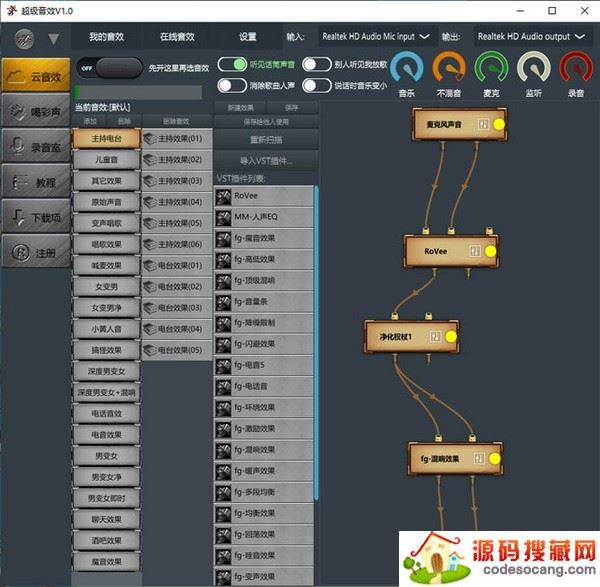Open the input device dropdown
The width and height of the screenshot is (600, 587).
click(x=374, y=36)
